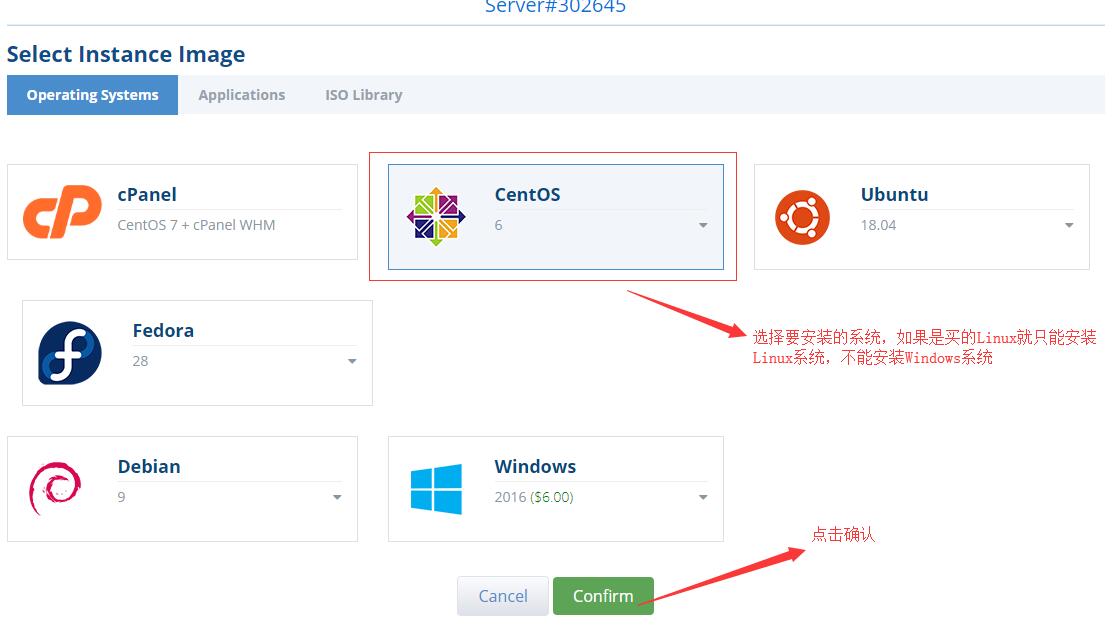The width and height of the screenshot is (1115, 642).
Task: Open the Fedora 28 version dropdown
Action: click(x=351, y=361)
